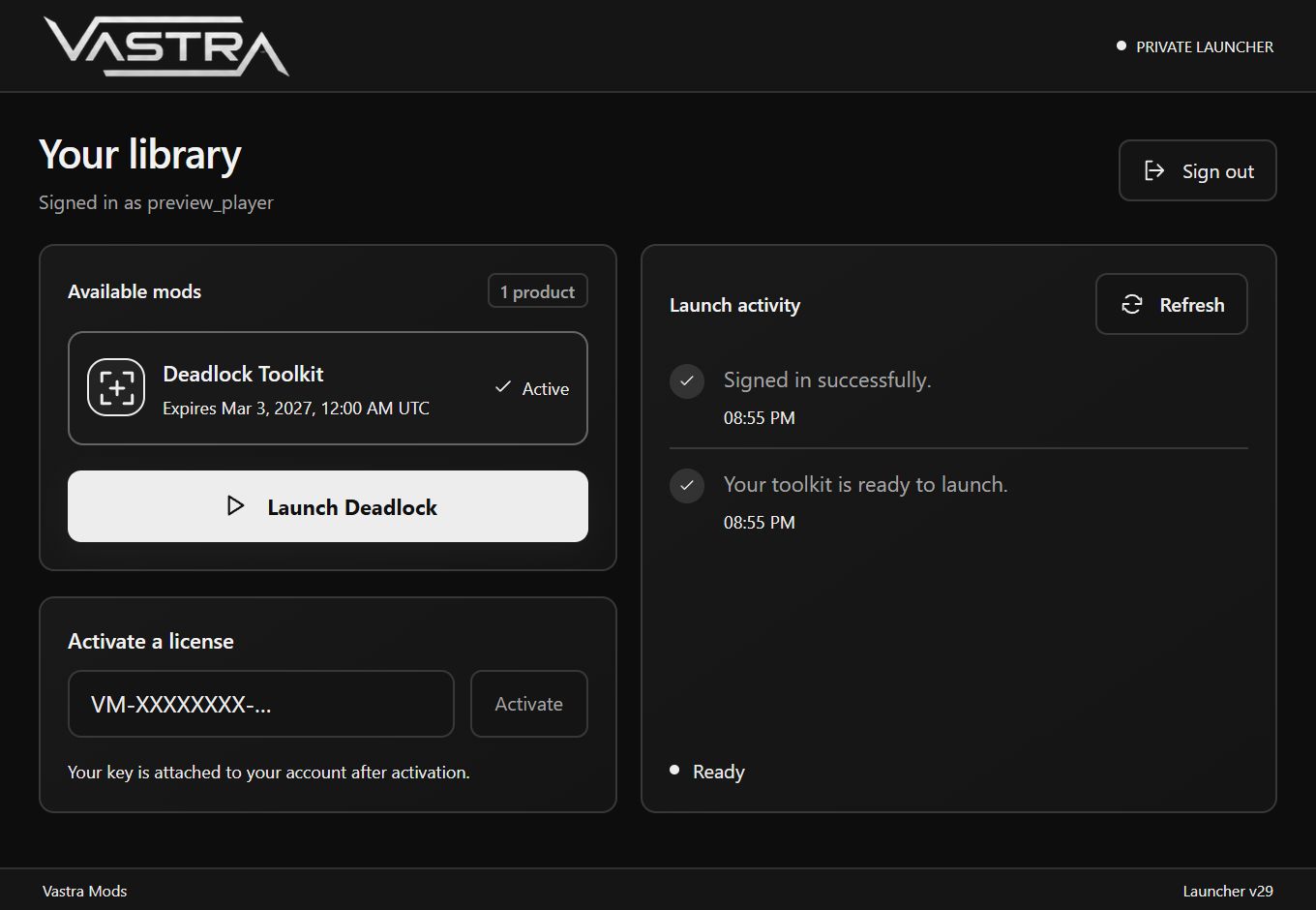This screenshot has height=910, width=1316.
Task: Click the refresh arrows icon
Action: coord(1131,304)
